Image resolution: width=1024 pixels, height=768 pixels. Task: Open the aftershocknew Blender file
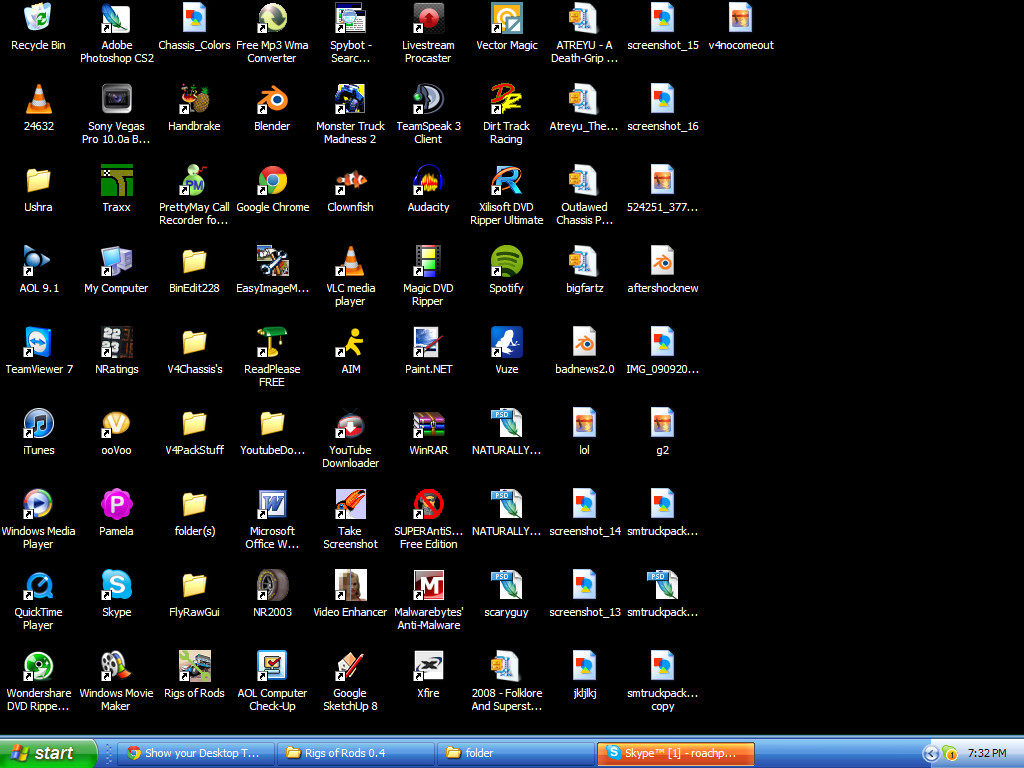pyautogui.click(x=662, y=261)
